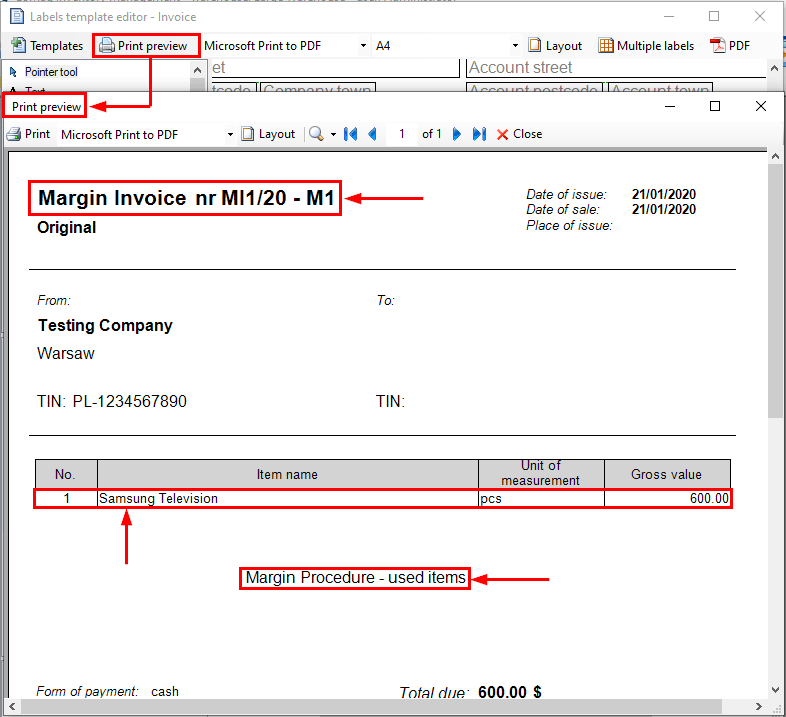Click Print preview in the template editor toolbar
The width and height of the screenshot is (786, 717).
(x=143, y=46)
